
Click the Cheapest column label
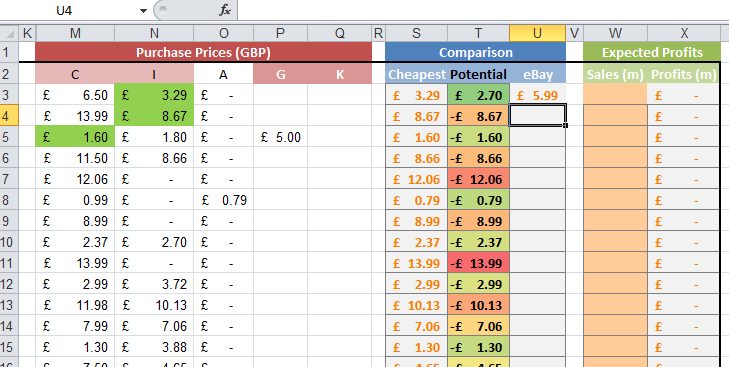click(x=417, y=74)
